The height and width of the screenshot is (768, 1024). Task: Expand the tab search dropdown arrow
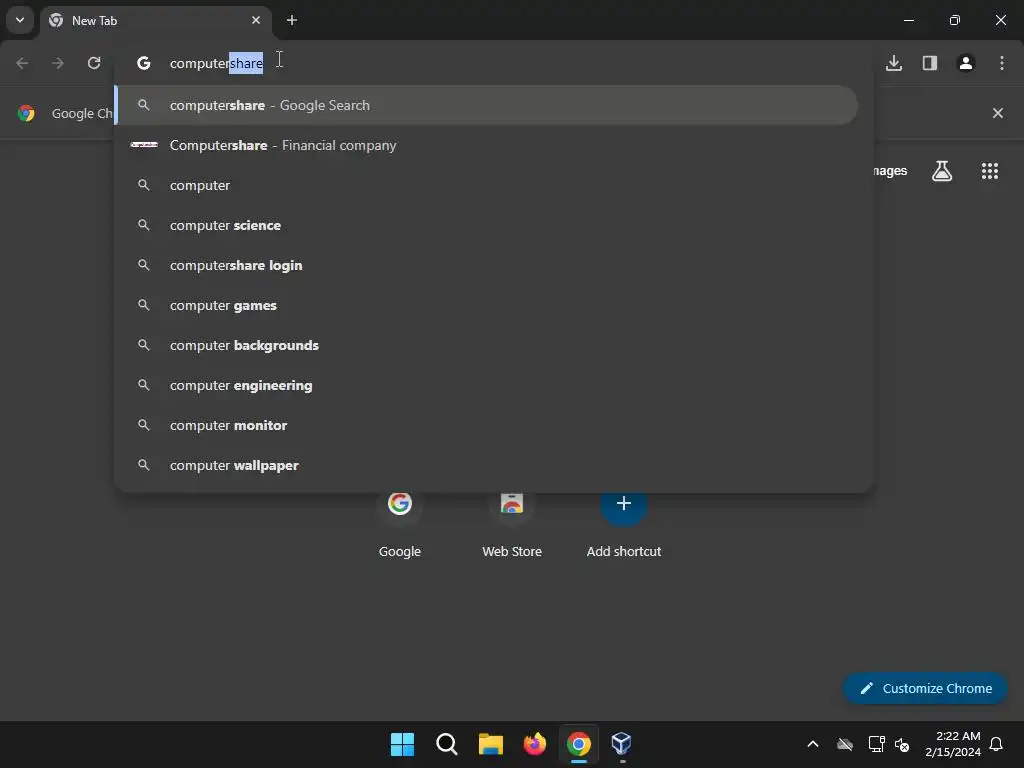[x=20, y=20]
